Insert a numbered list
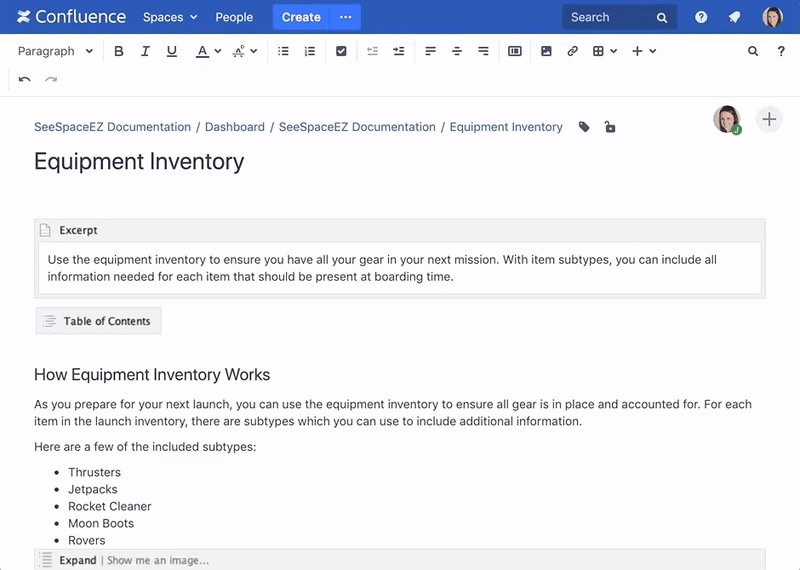Screen dimensions: 800x570 (x=310, y=51)
